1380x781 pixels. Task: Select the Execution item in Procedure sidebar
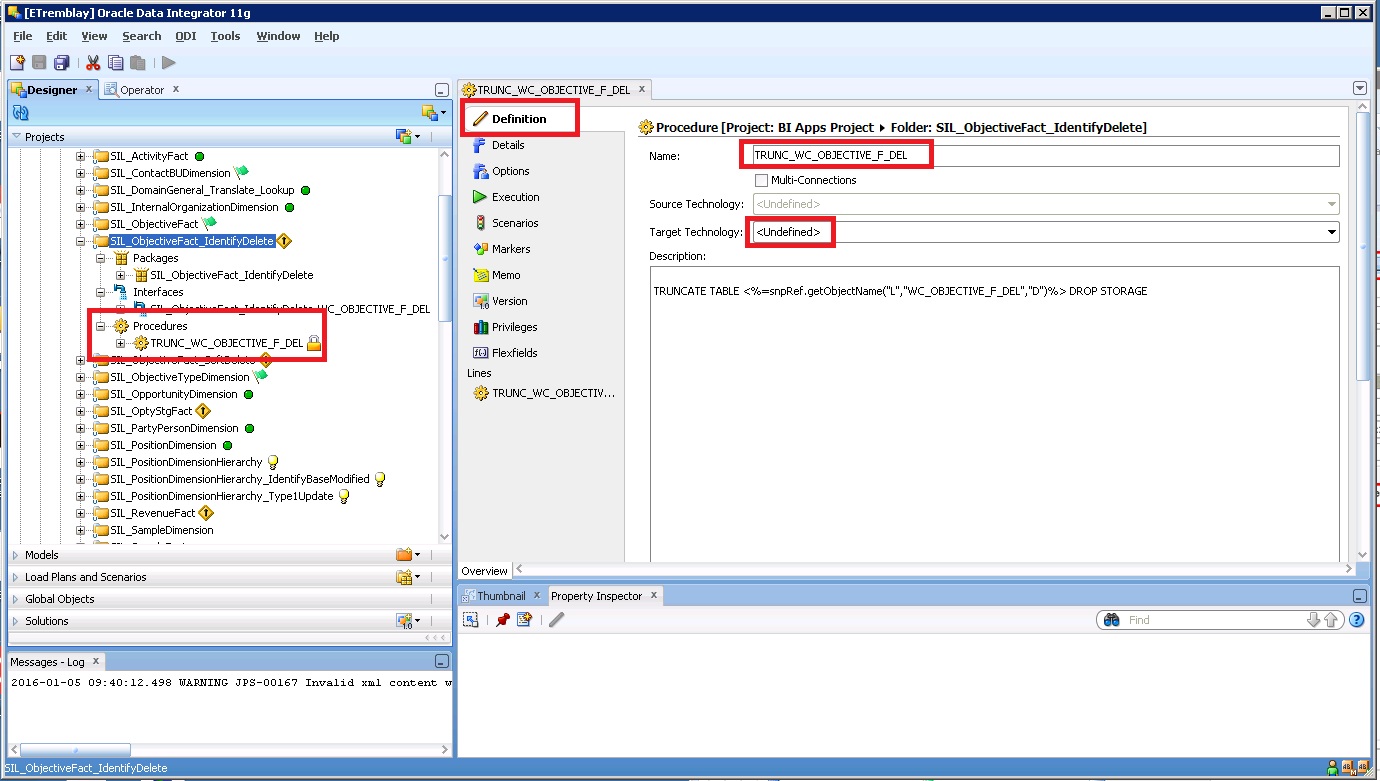(x=519, y=197)
